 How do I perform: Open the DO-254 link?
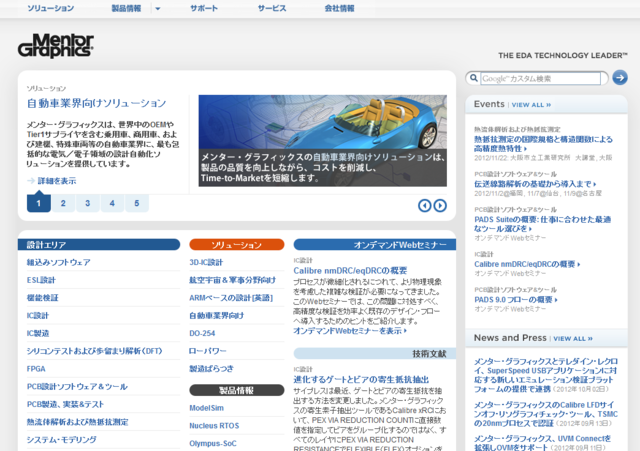[202, 333]
